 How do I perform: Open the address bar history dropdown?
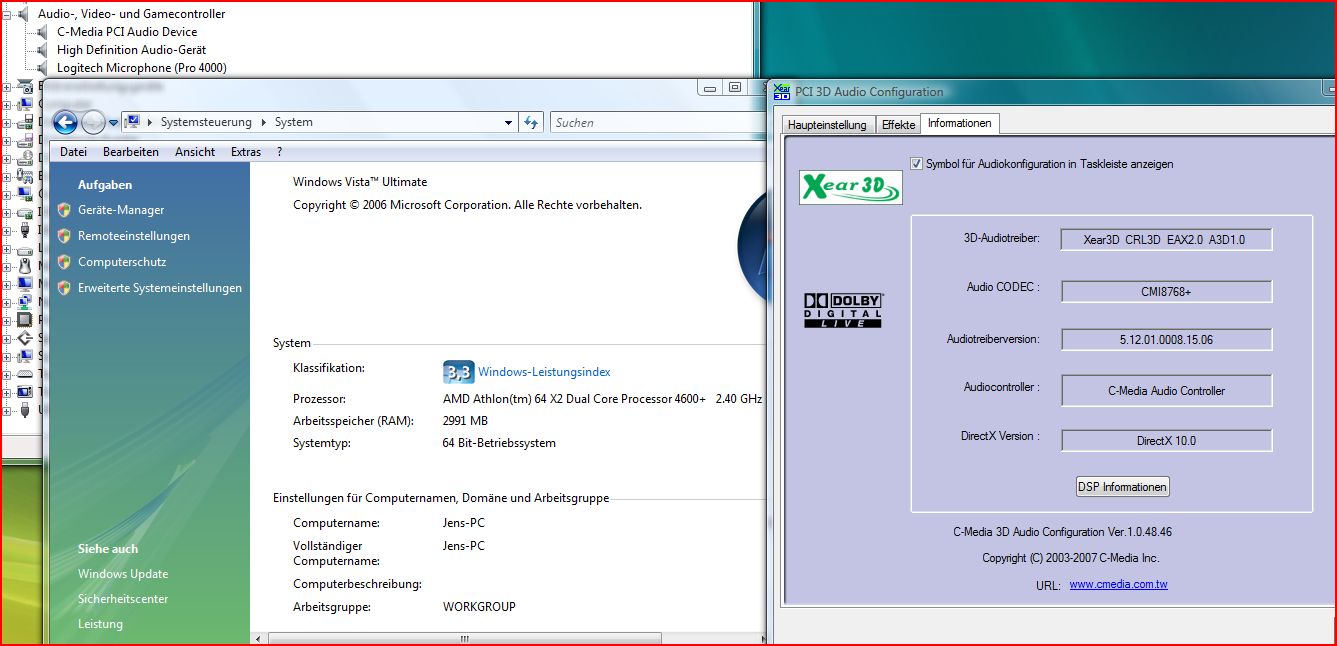[509, 122]
